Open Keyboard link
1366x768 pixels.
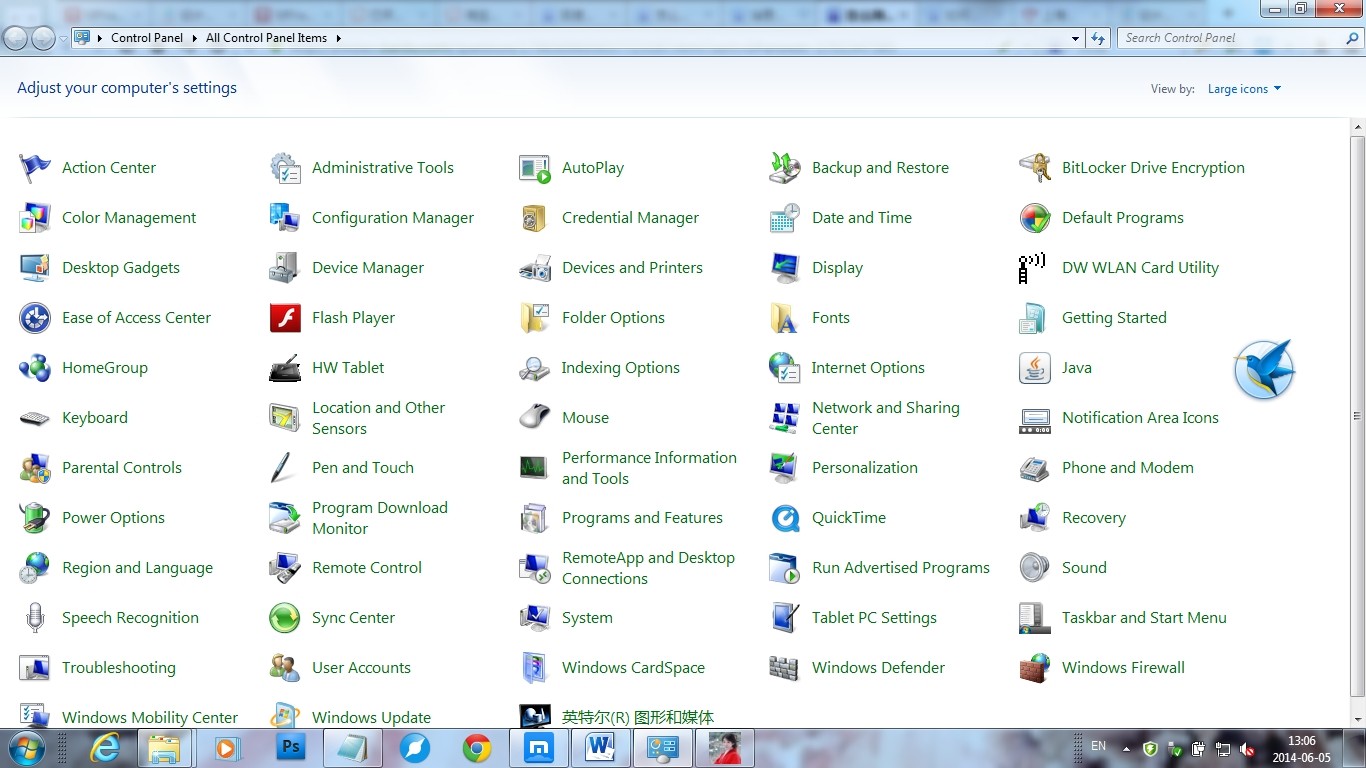[x=95, y=418]
